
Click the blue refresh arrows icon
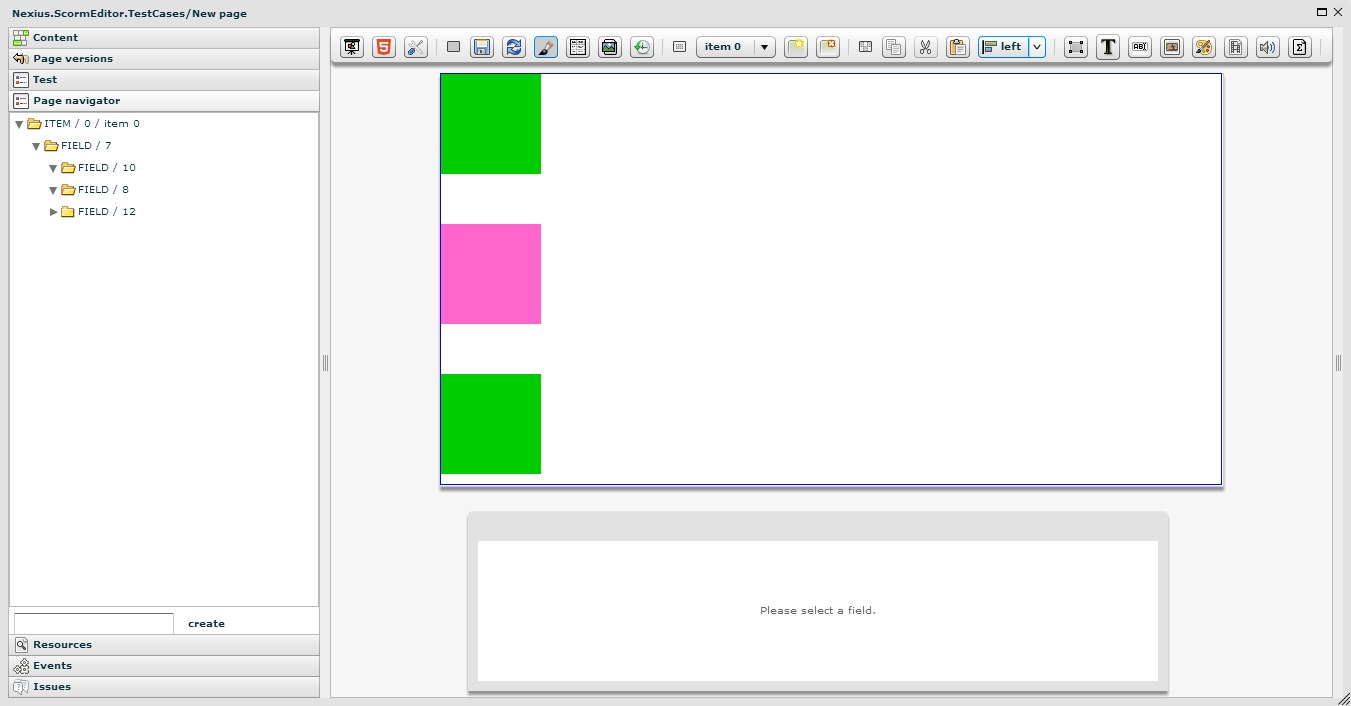tap(513, 47)
